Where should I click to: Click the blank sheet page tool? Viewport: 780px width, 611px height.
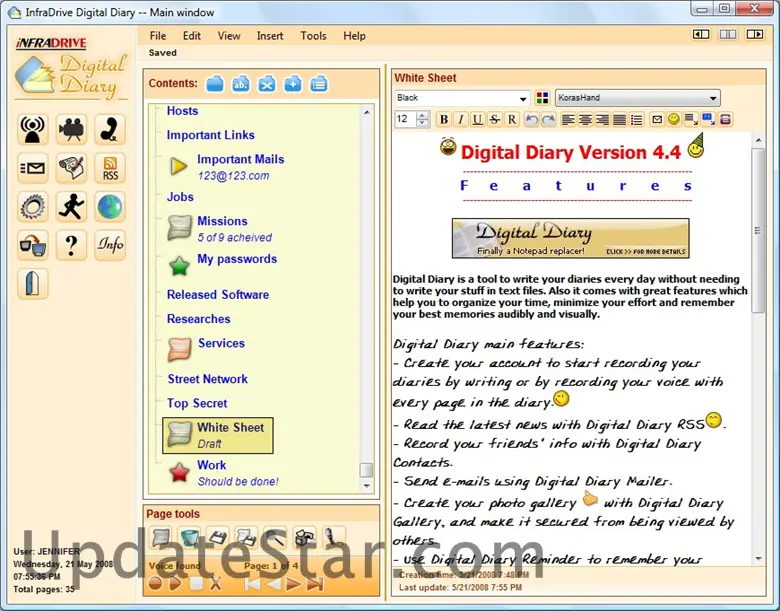pyautogui.click(x=161, y=537)
